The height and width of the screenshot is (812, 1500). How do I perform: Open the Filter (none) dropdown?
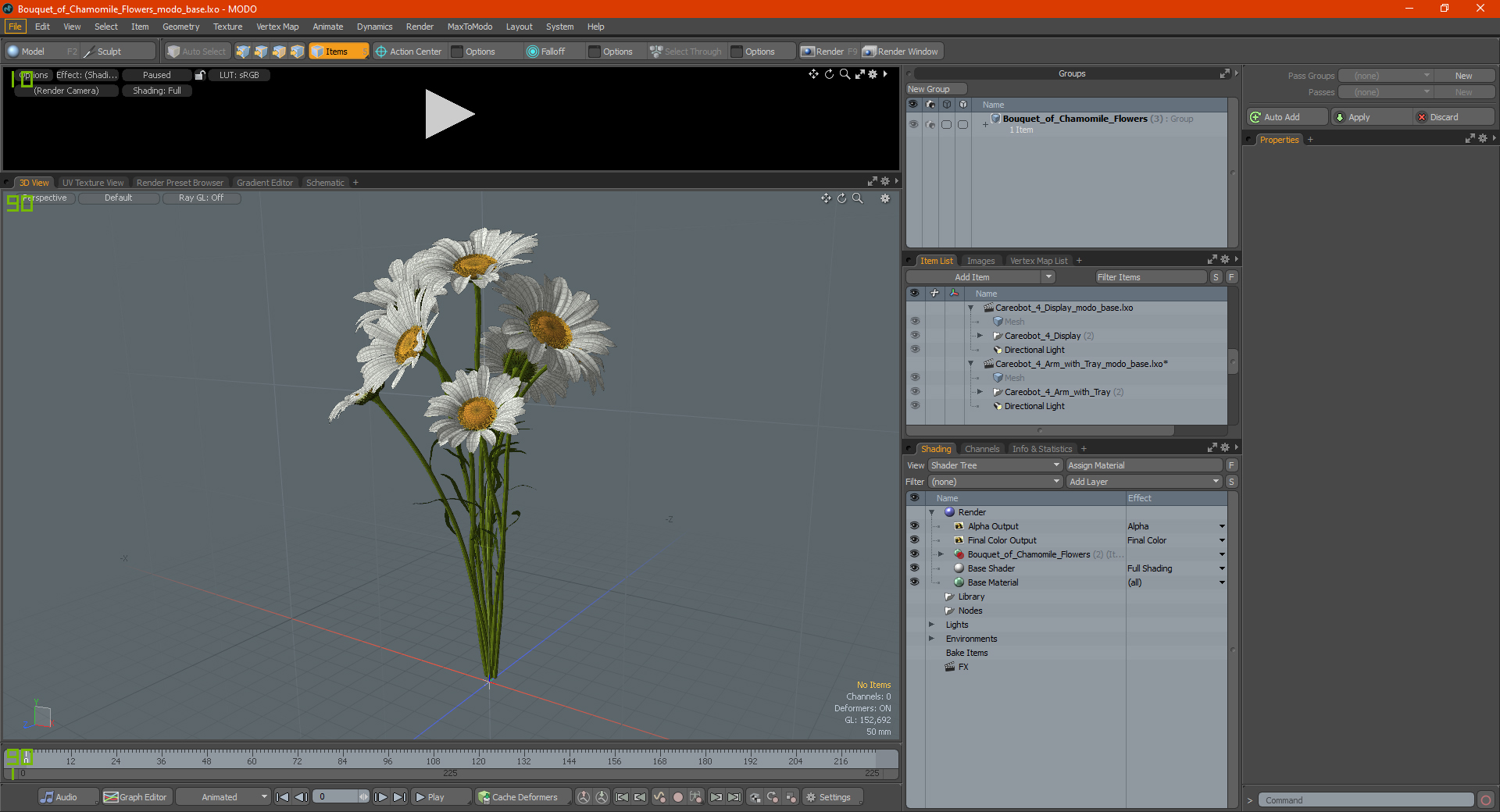(995, 482)
